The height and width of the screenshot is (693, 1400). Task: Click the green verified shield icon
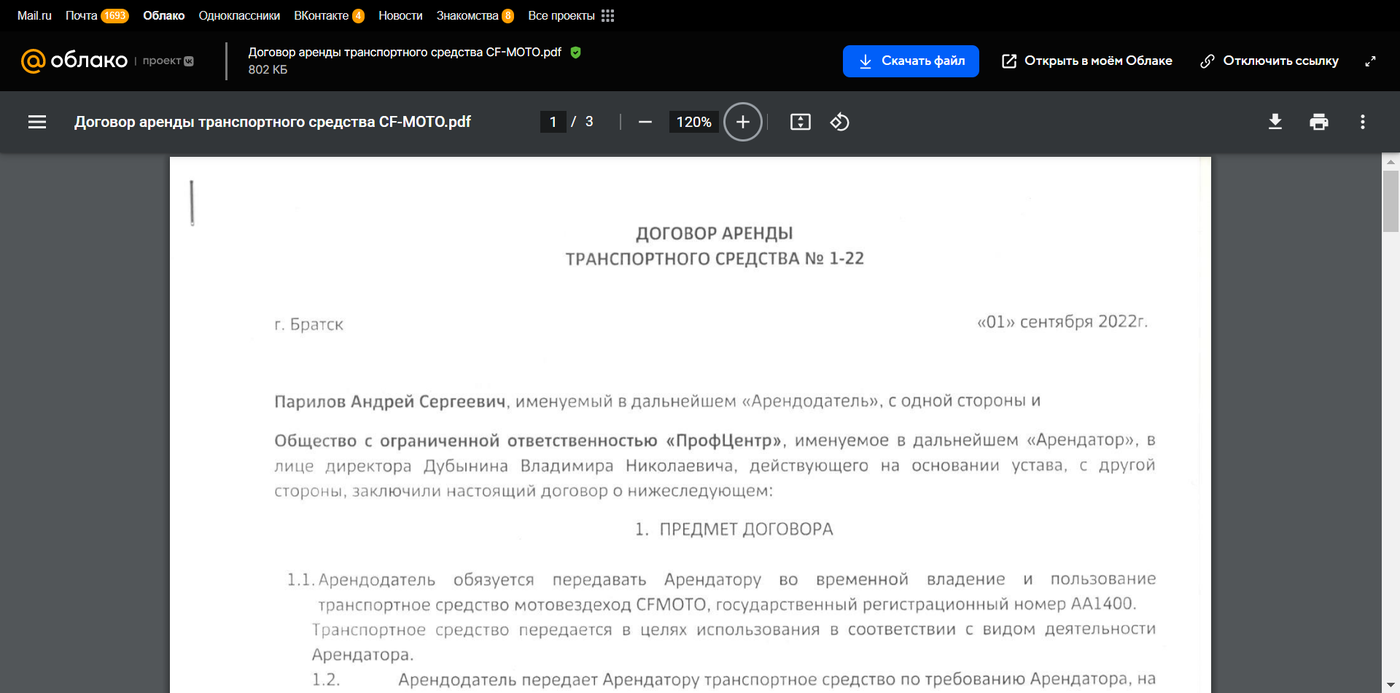[576, 52]
